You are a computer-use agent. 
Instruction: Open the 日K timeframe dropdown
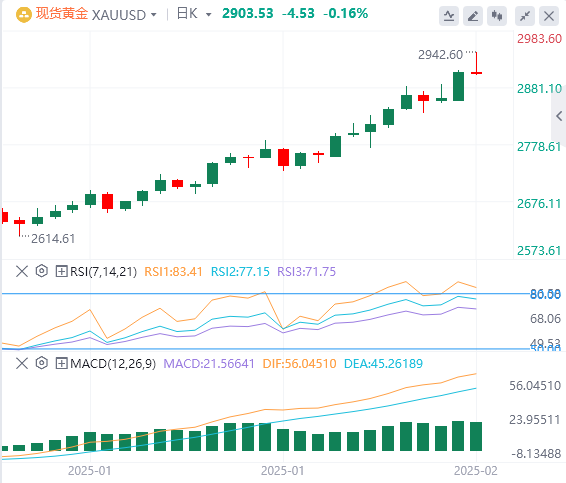[194, 14]
